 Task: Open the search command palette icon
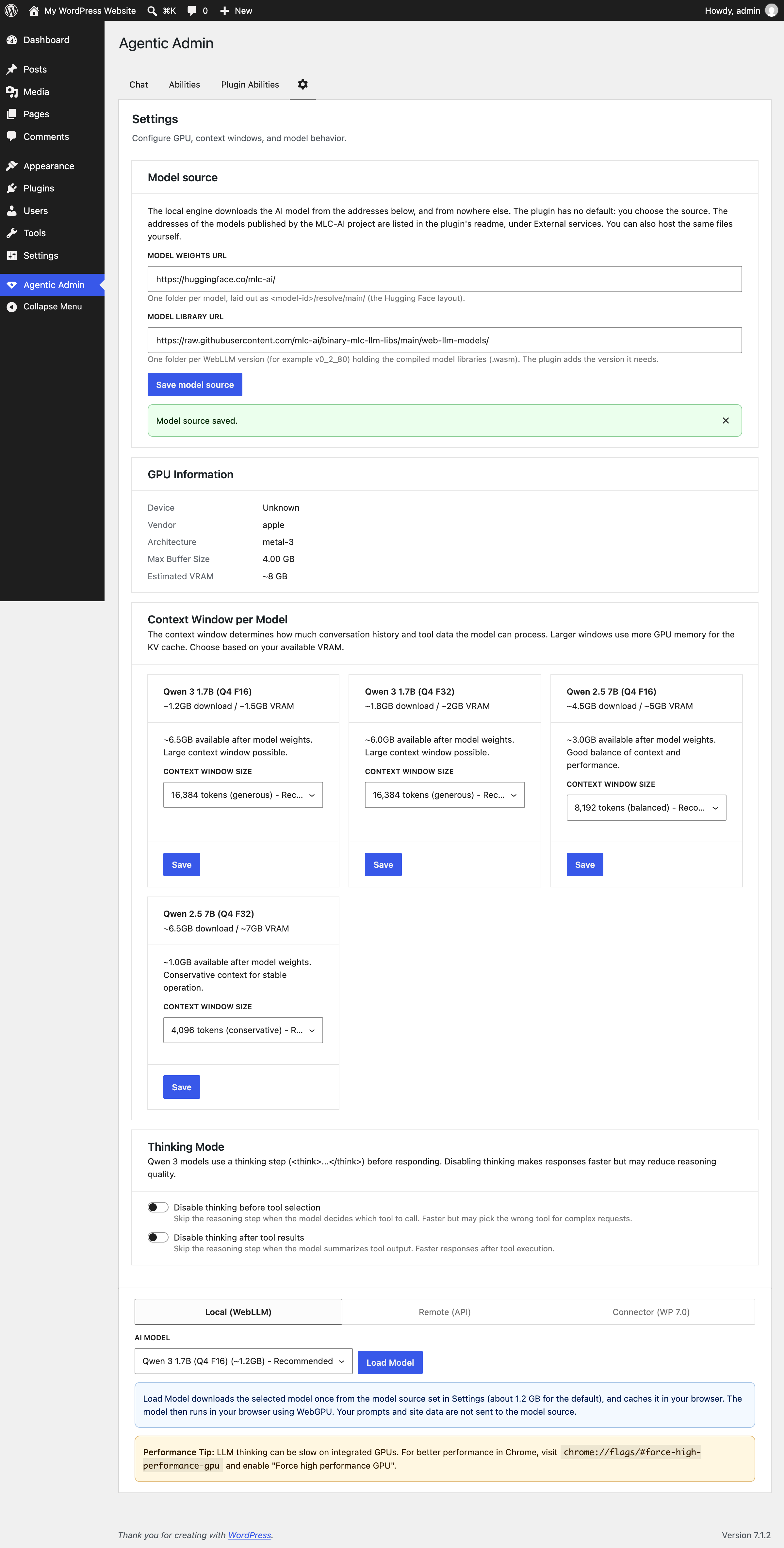tap(152, 10)
